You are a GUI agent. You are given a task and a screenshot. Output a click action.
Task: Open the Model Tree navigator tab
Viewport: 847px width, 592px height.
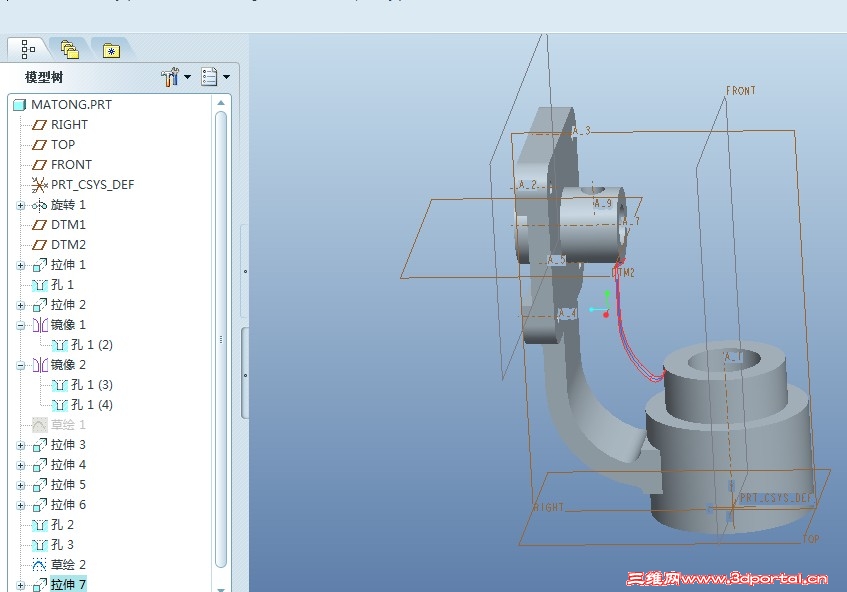pyautogui.click(x=28, y=49)
